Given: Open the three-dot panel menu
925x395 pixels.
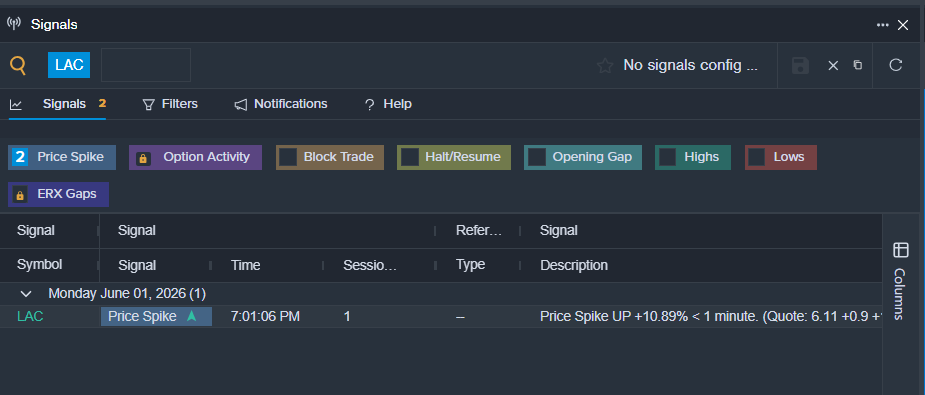Looking at the screenshot, I should (x=883, y=25).
